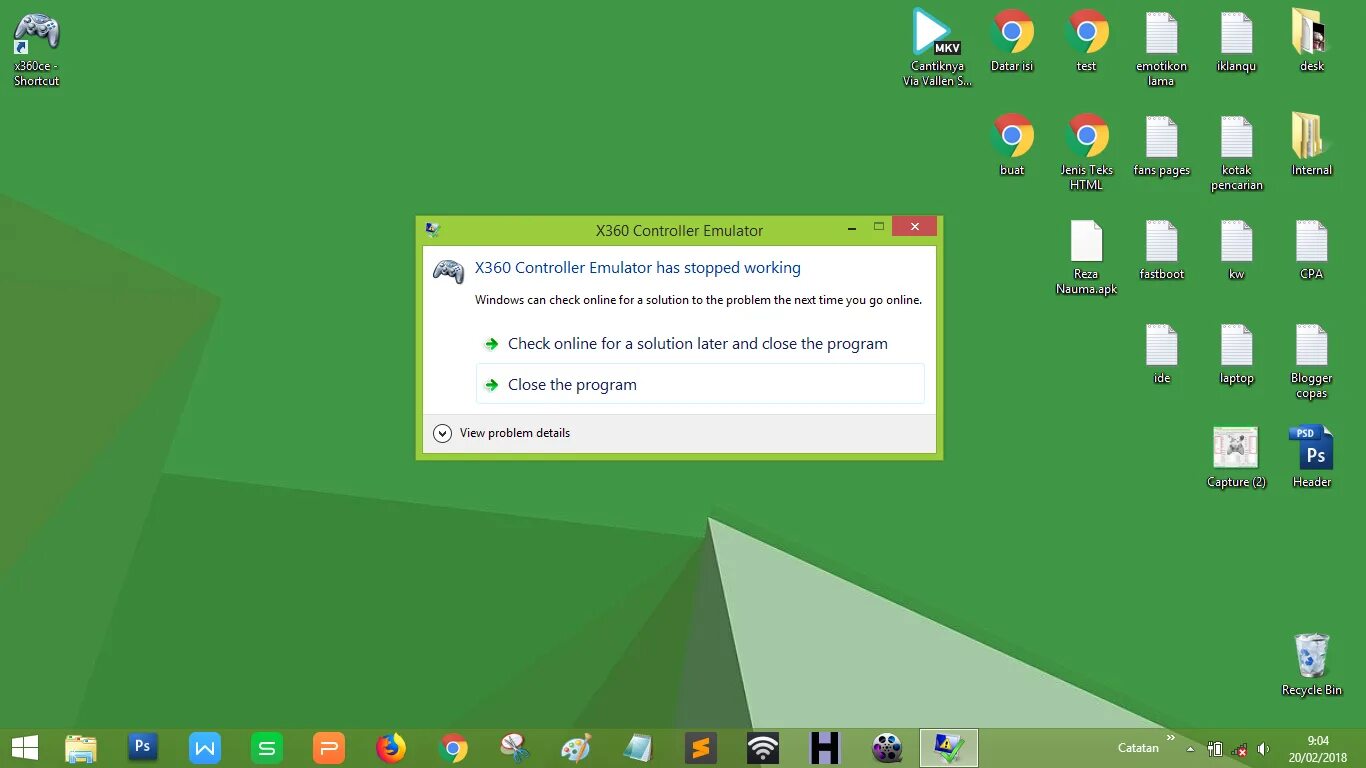Choose Check online for a solution later

click(700, 343)
